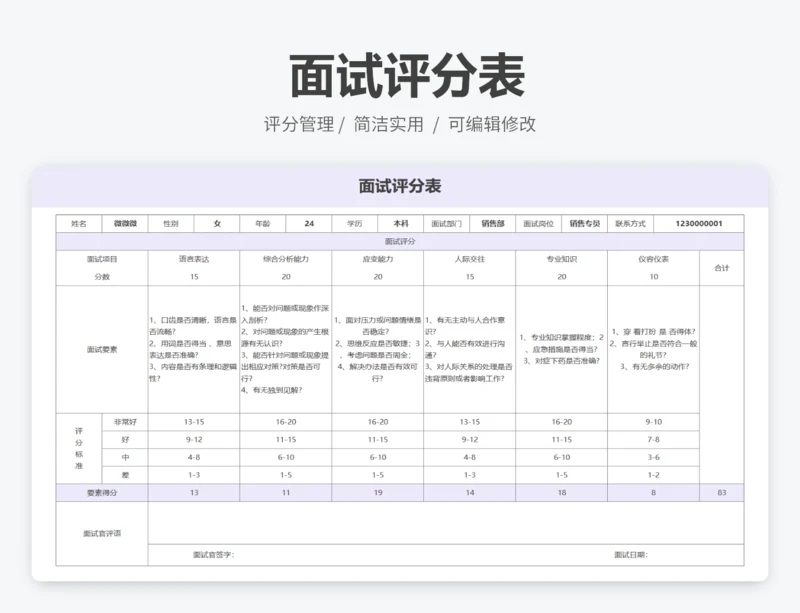Select the 专业知识 column header
The image size is (800, 613).
(x=561, y=259)
